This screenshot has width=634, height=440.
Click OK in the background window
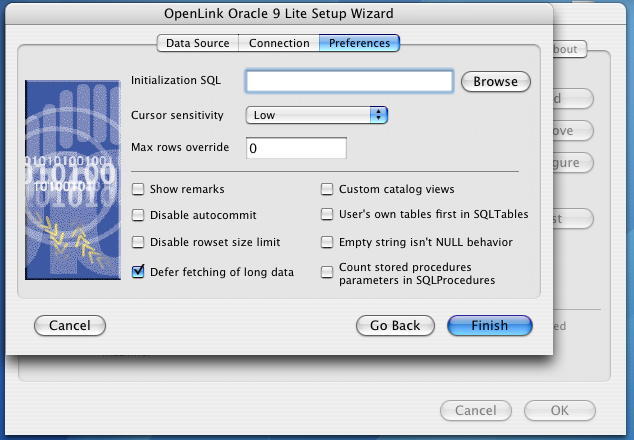(560, 410)
